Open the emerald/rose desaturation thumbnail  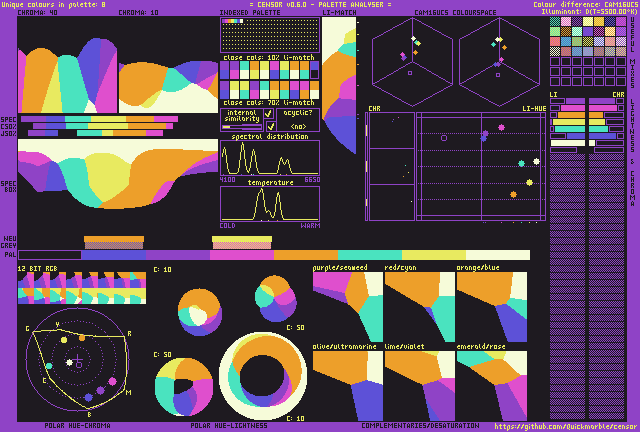(492, 386)
